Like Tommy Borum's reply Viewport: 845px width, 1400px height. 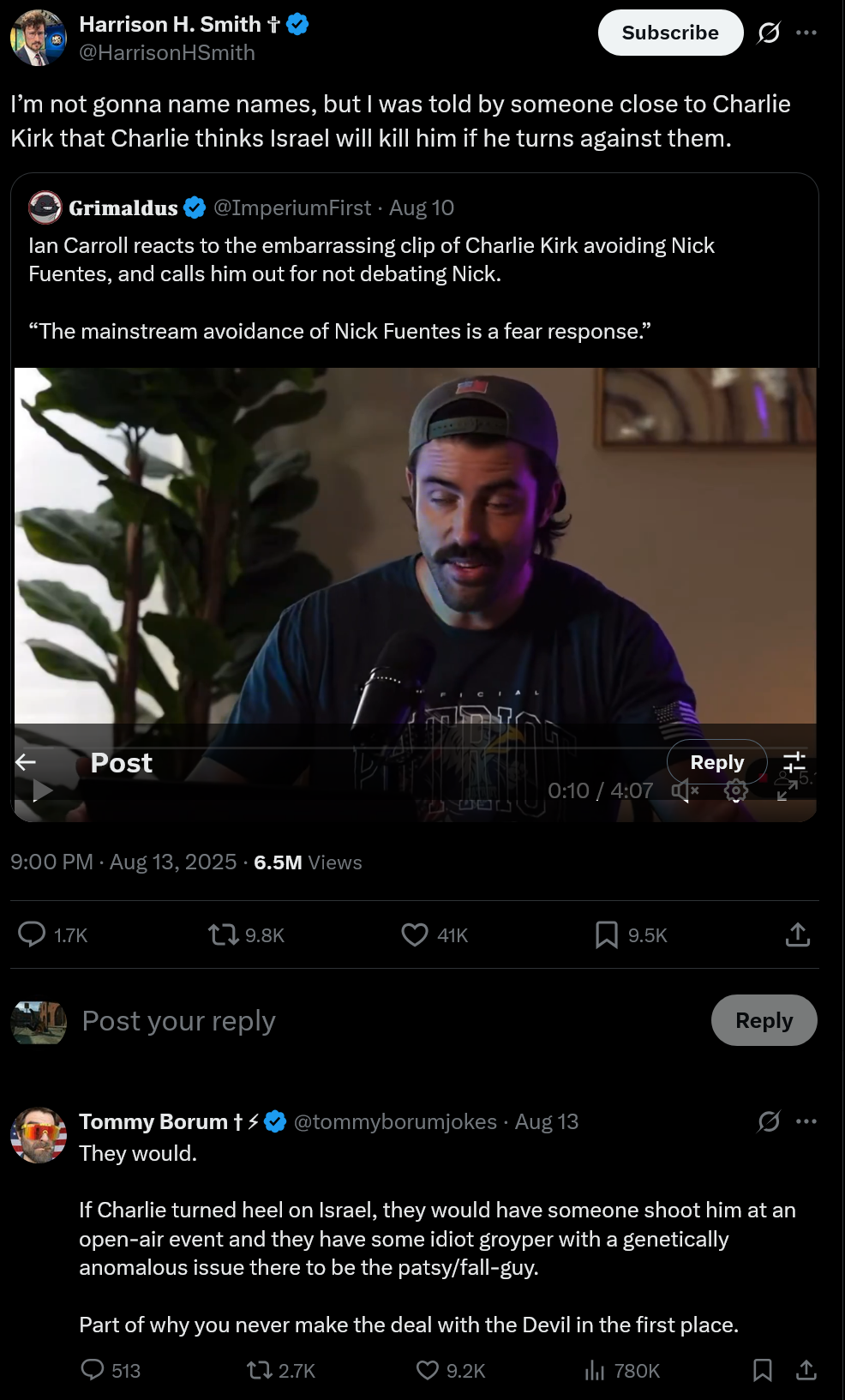(428, 1370)
